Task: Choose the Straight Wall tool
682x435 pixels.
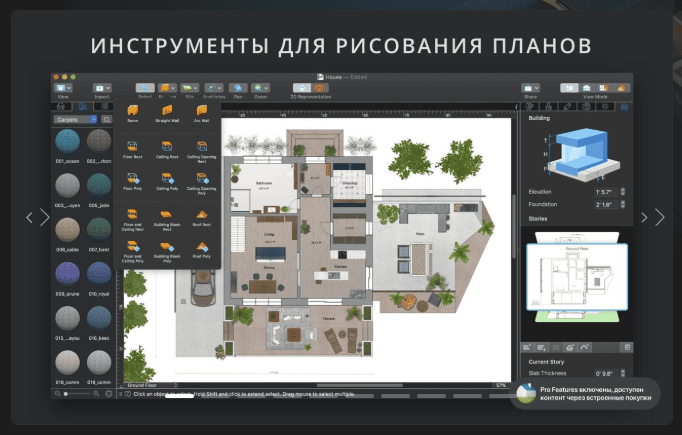Action: [x=167, y=113]
